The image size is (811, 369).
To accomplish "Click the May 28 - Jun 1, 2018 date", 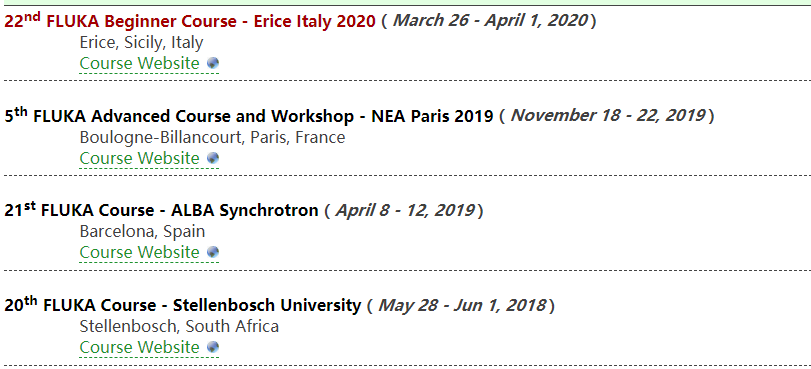I will pos(461,304).
